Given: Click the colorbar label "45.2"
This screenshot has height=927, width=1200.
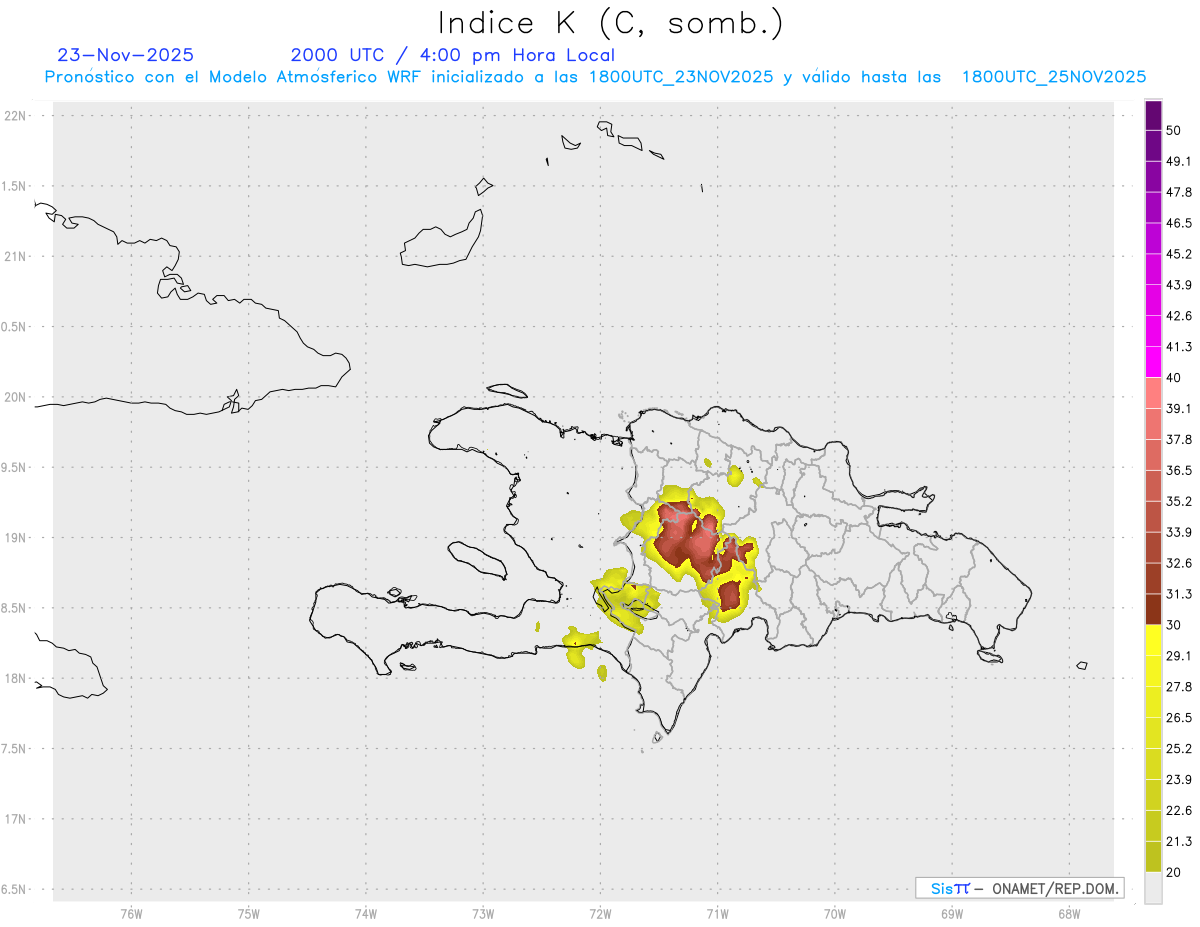Looking at the screenshot, I should [1179, 254].
